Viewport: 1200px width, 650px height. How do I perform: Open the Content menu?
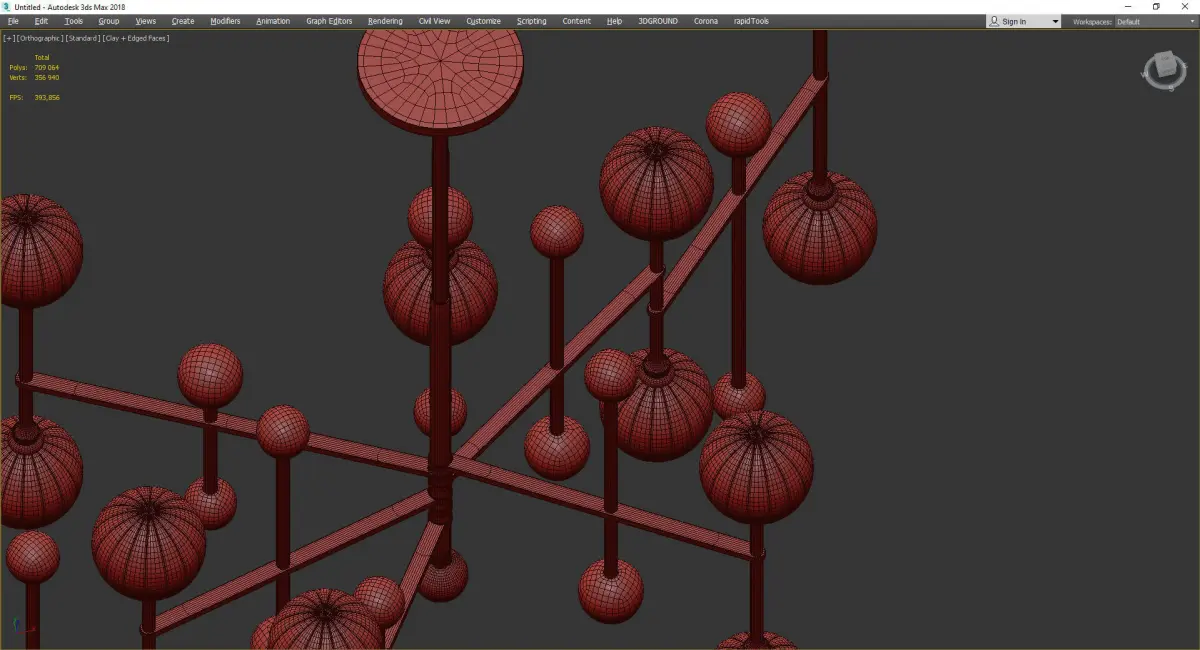click(x=576, y=21)
